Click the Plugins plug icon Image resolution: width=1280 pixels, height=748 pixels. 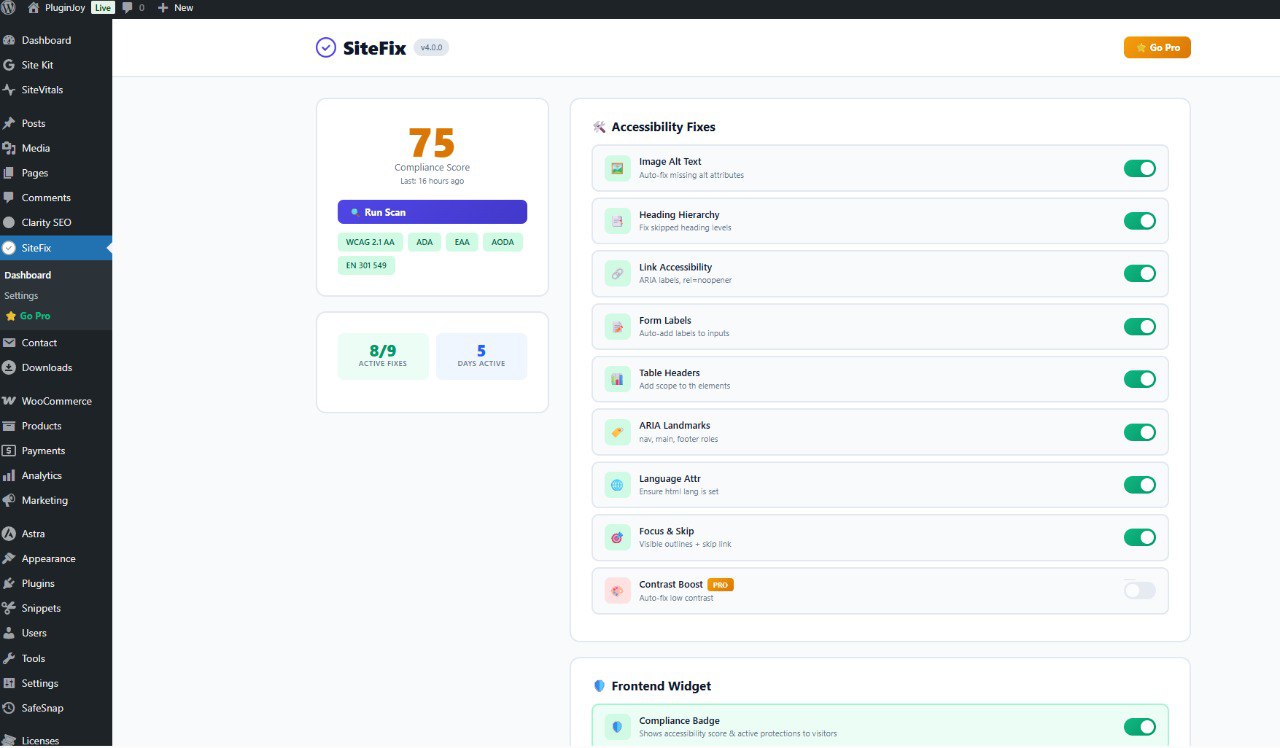[9, 583]
